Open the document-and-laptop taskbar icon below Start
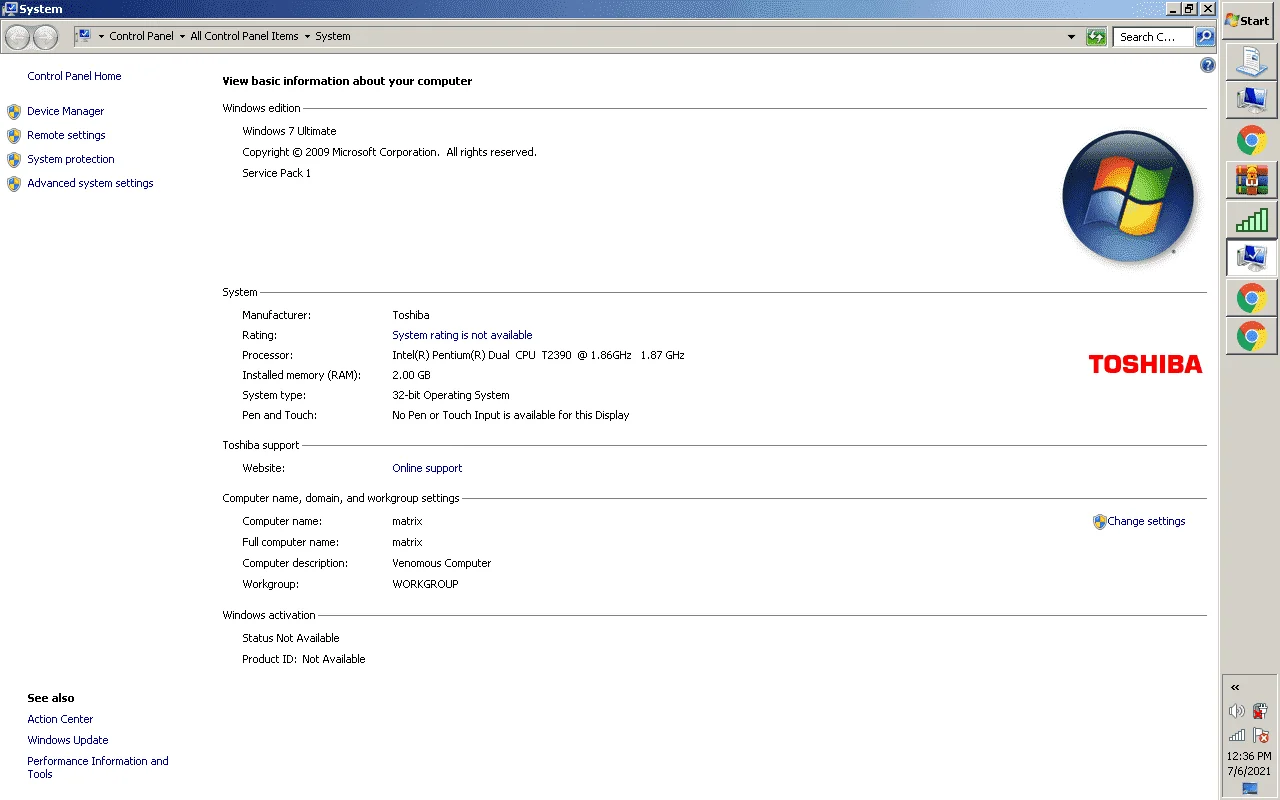The height and width of the screenshot is (800, 1280). click(1251, 62)
